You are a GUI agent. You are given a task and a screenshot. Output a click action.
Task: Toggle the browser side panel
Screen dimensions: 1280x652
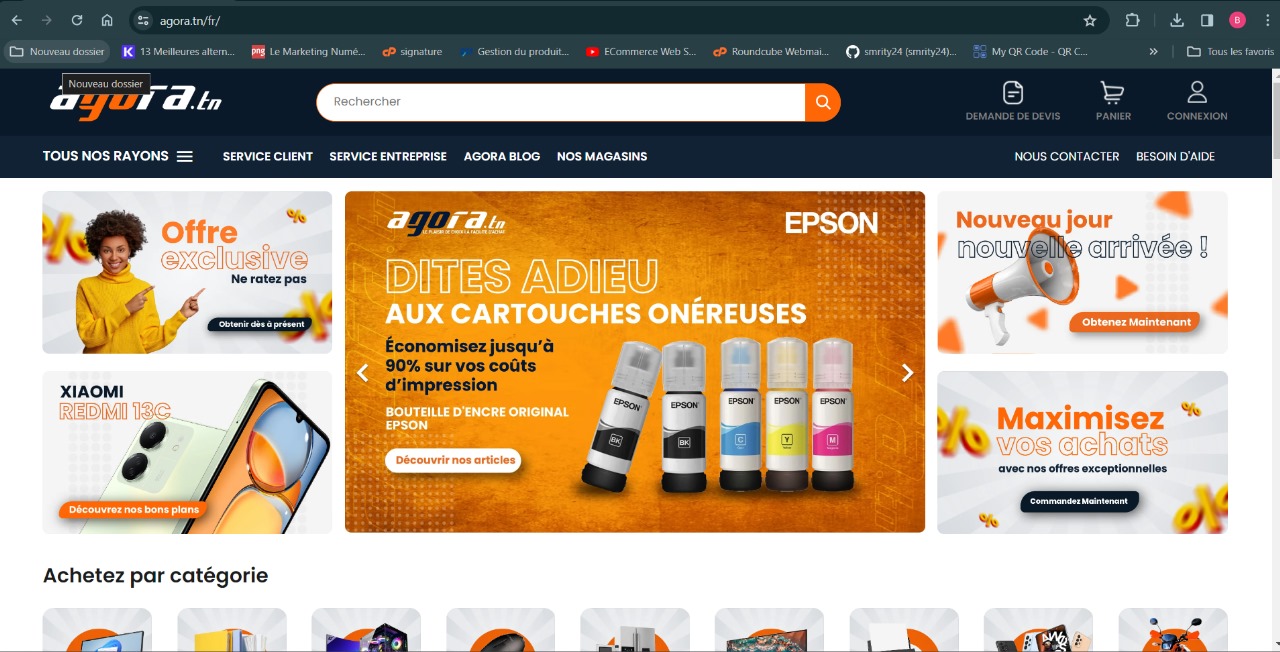(1207, 20)
